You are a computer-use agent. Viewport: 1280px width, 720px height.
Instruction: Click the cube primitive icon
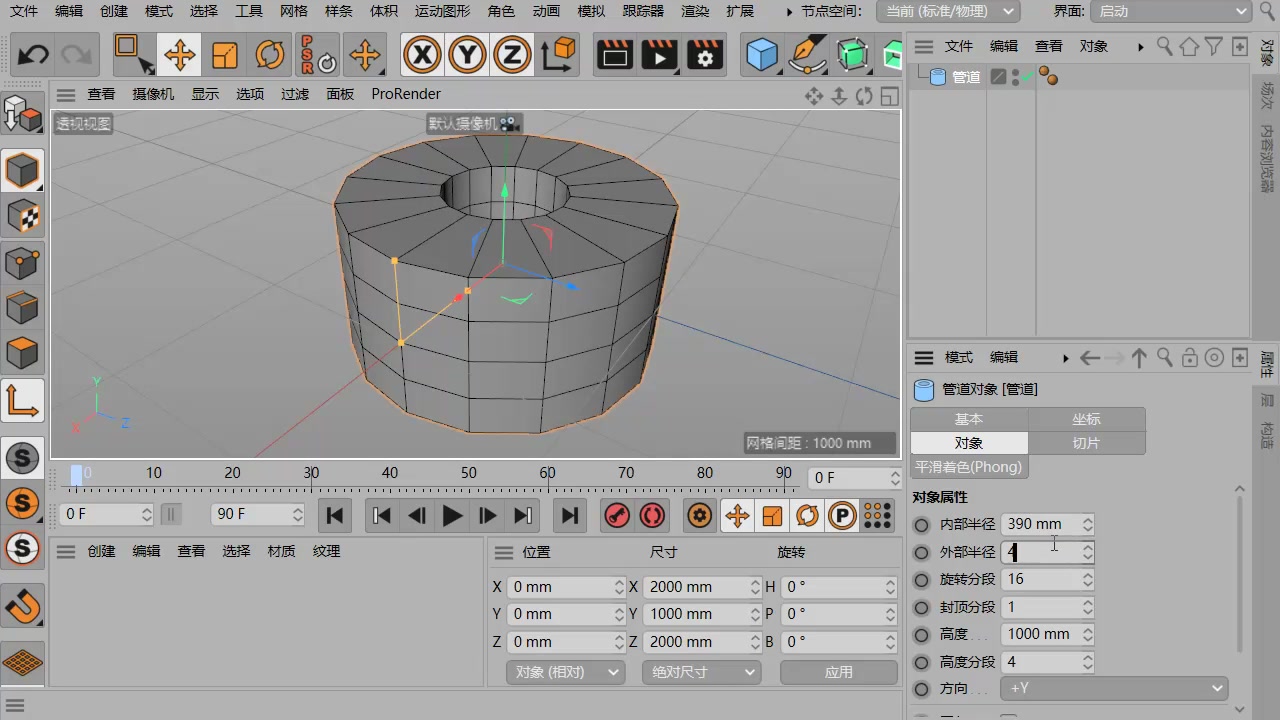[762, 55]
